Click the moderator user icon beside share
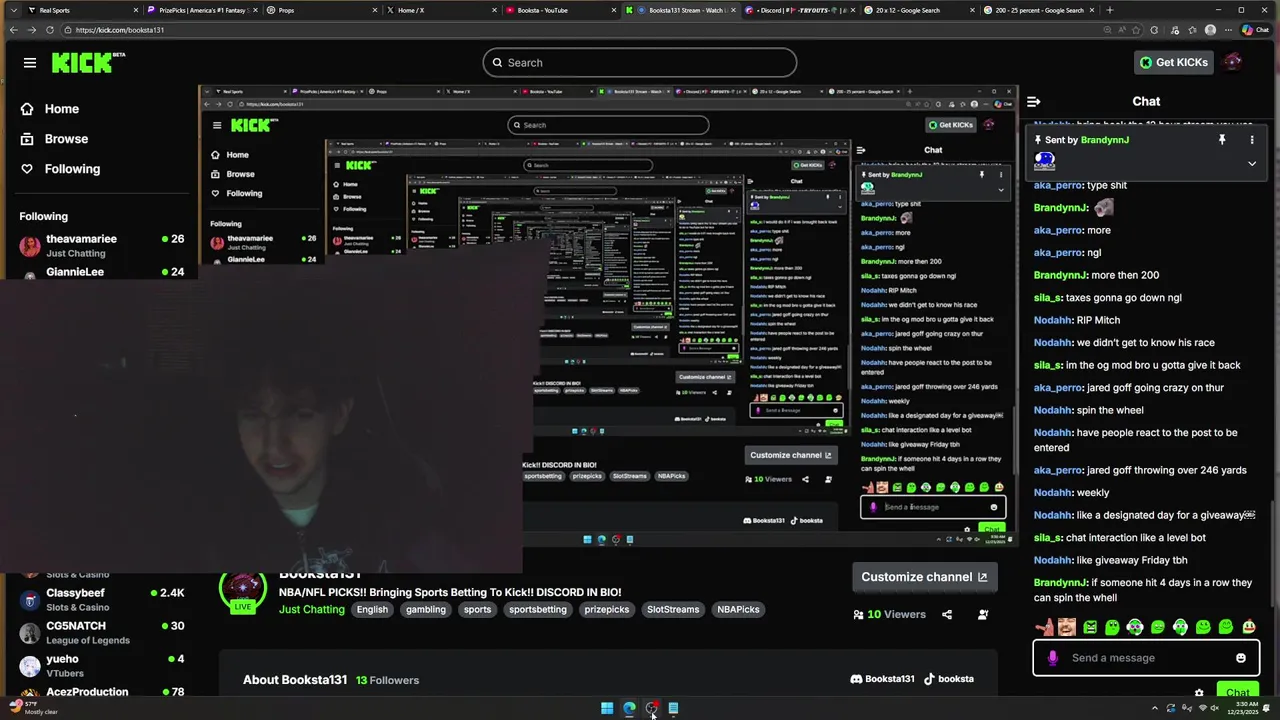This screenshot has height=720, width=1280. tap(983, 614)
